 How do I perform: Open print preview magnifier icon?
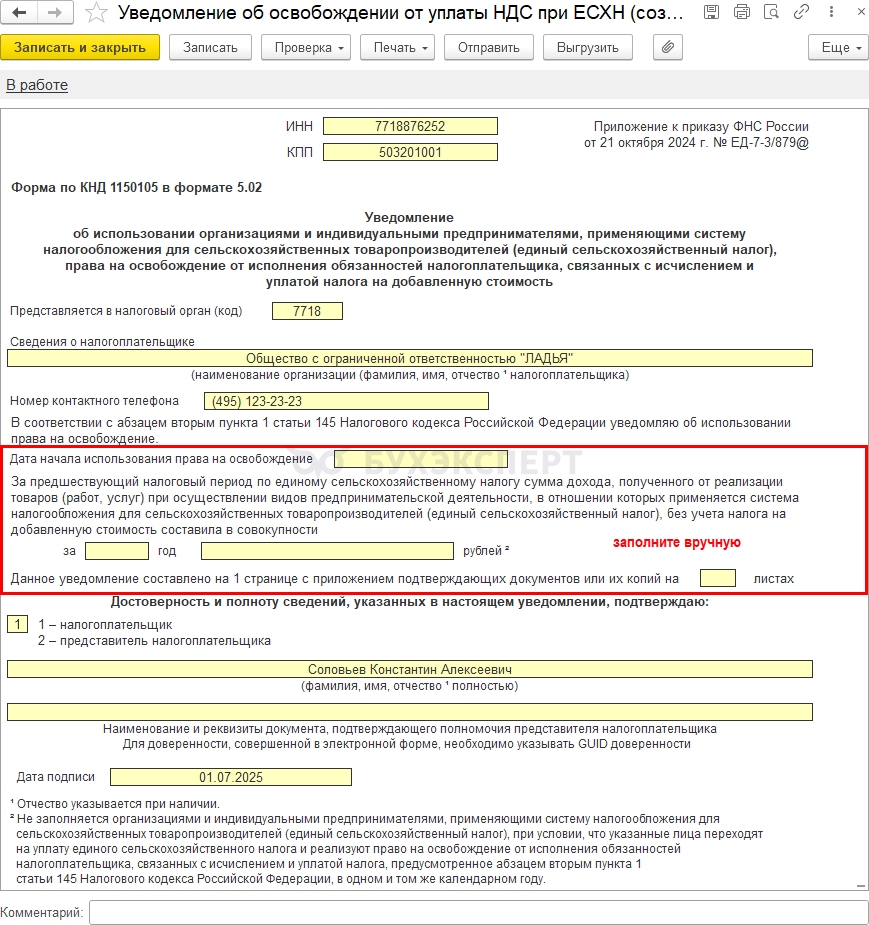pyautogui.click(x=771, y=12)
